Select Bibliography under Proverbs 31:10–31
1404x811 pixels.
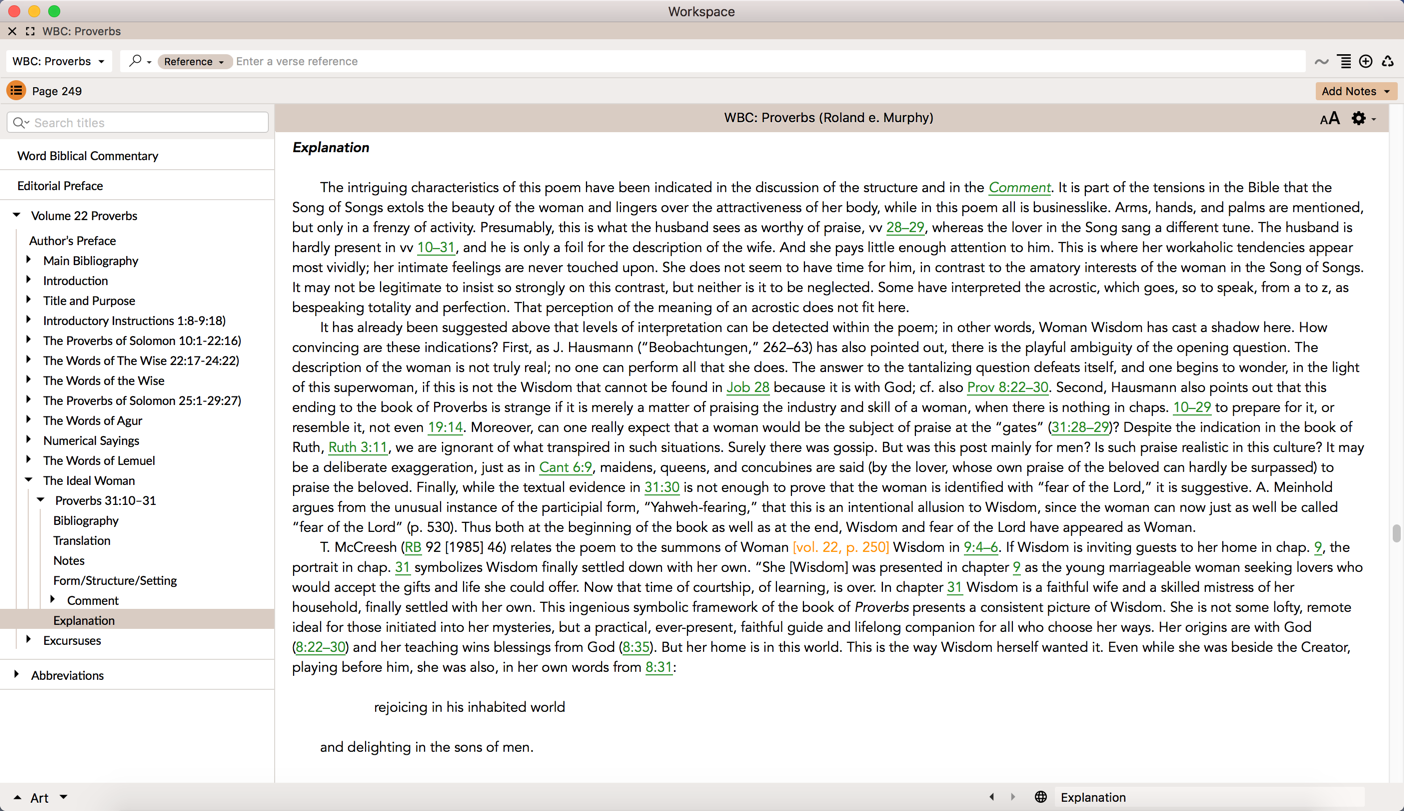(86, 521)
